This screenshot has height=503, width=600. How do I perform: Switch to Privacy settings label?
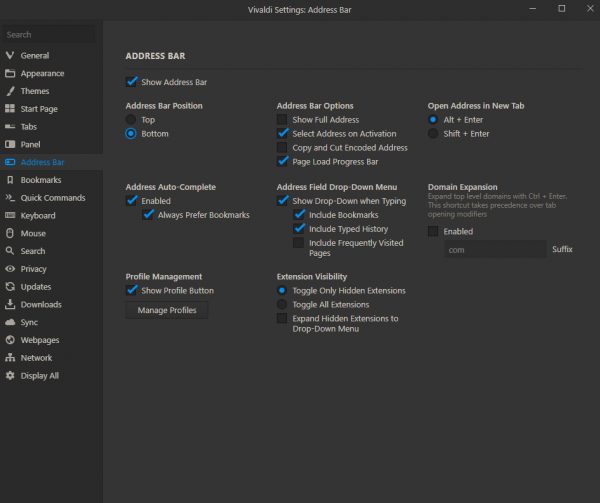(34, 269)
